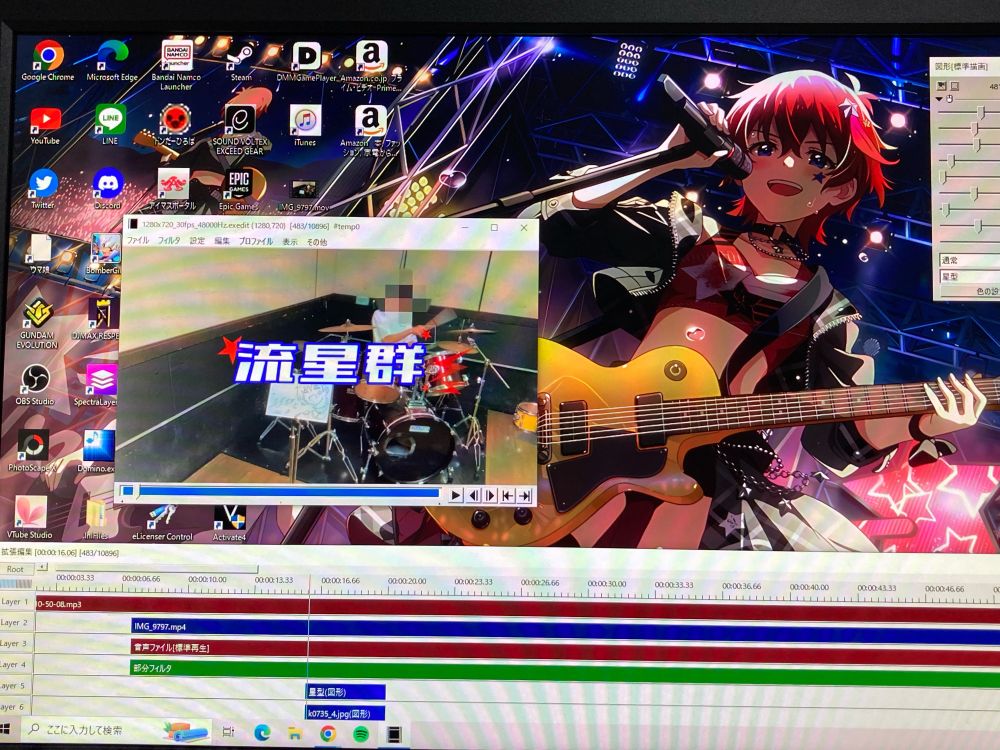This screenshot has width=1000, height=750.
Task: Select k0735_4.jpg(図形) clip on Layer 6
Action: pyautogui.click(x=346, y=713)
